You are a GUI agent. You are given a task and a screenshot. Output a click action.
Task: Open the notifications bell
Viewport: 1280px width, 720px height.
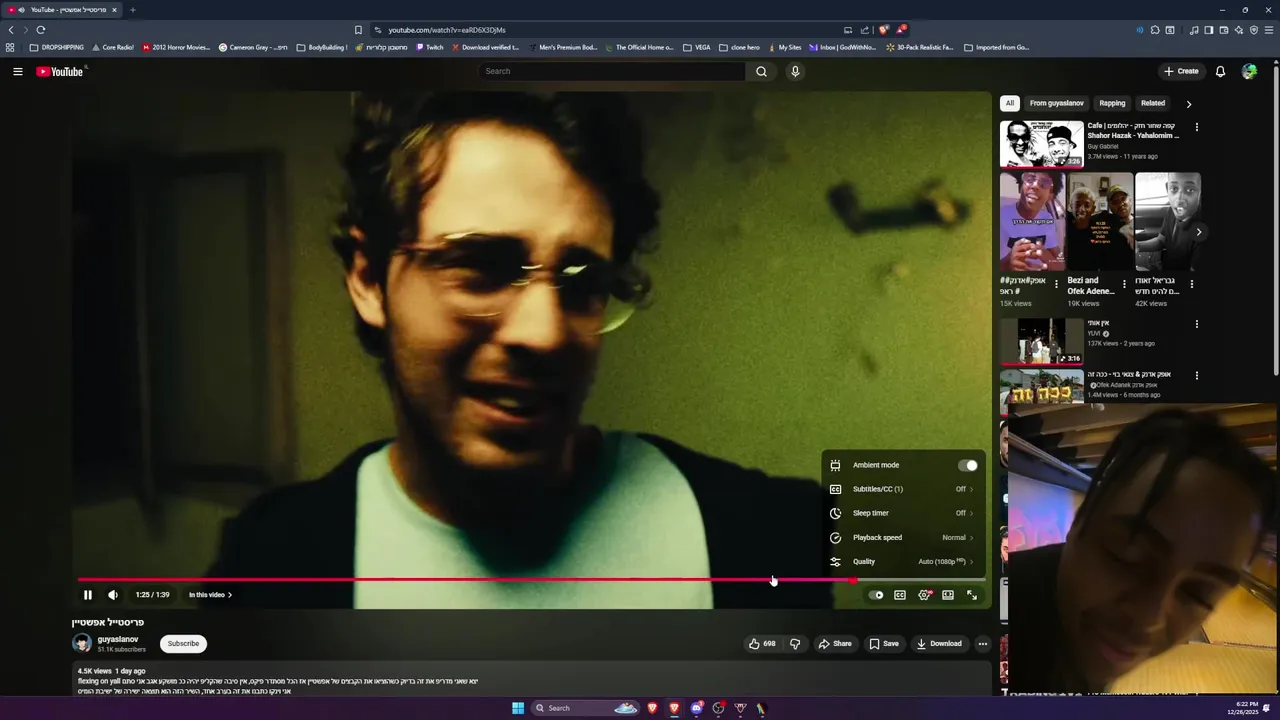point(1220,71)
